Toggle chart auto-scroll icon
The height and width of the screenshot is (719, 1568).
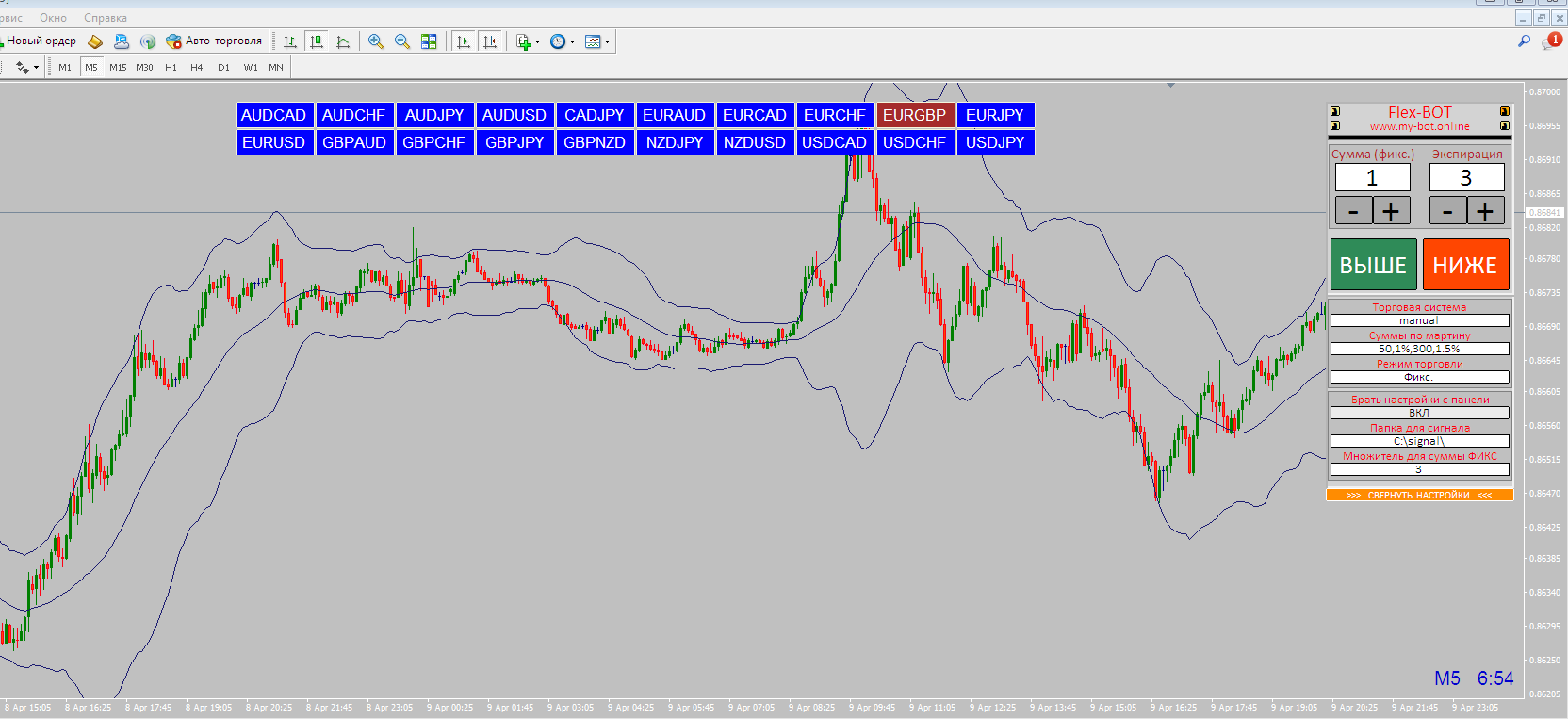(x=463, y=41)
